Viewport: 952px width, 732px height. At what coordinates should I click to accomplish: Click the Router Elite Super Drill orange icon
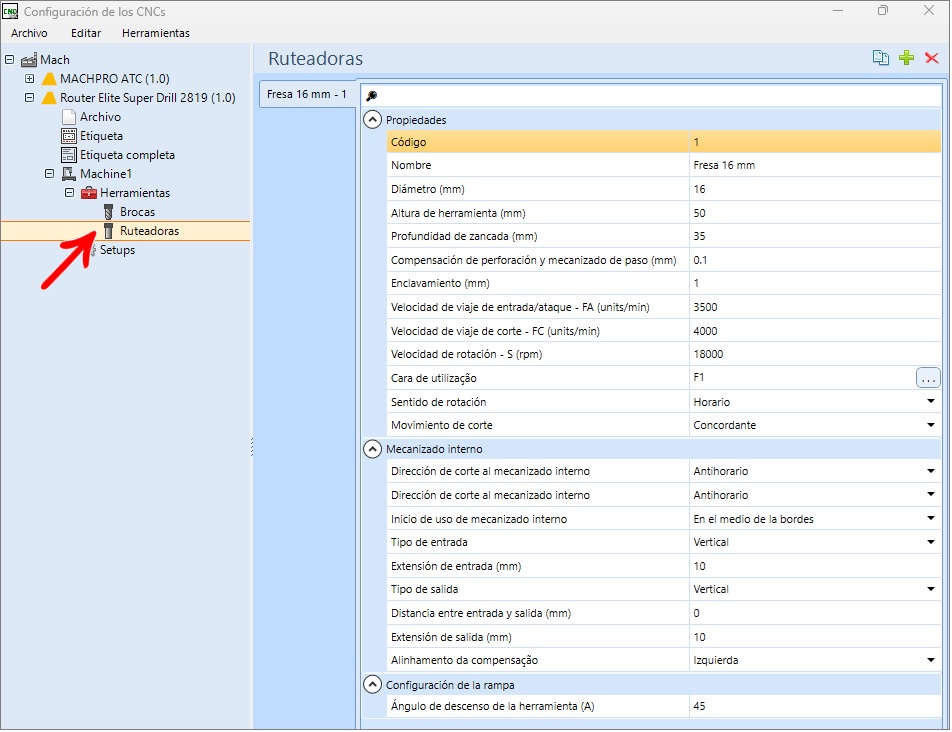click(49, 98)
